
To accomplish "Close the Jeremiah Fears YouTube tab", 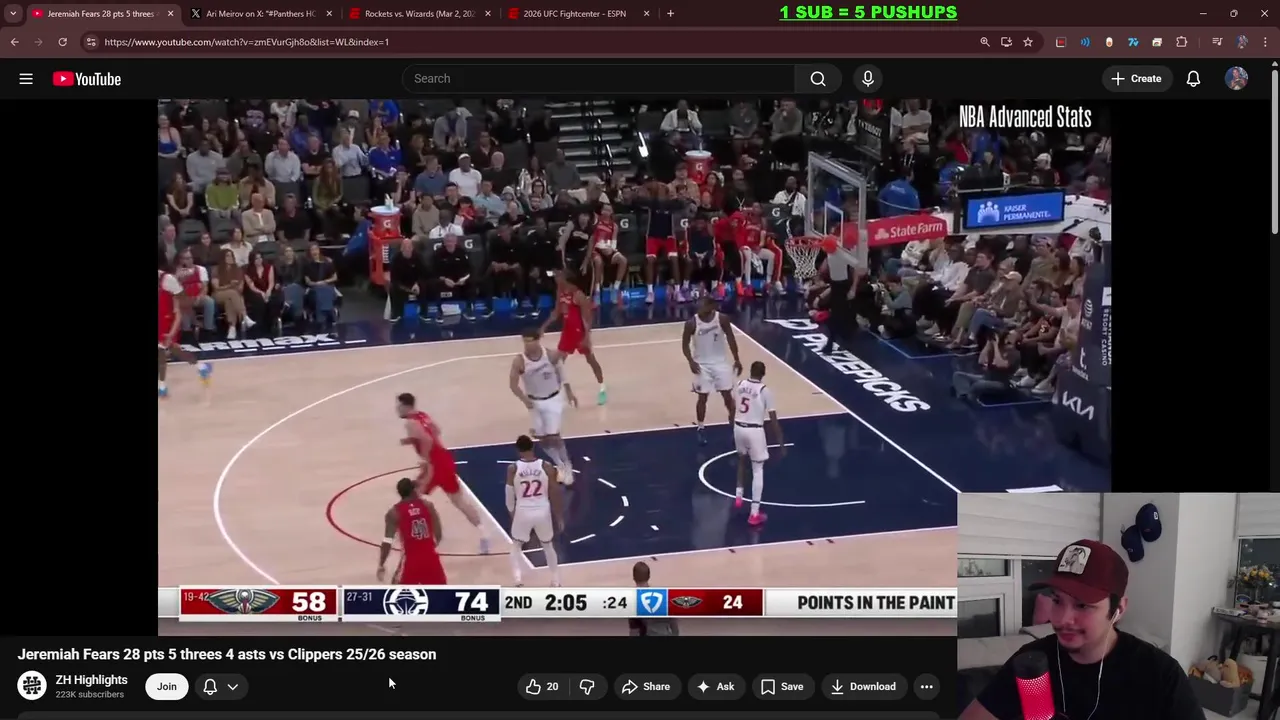I will coord(170,14).
